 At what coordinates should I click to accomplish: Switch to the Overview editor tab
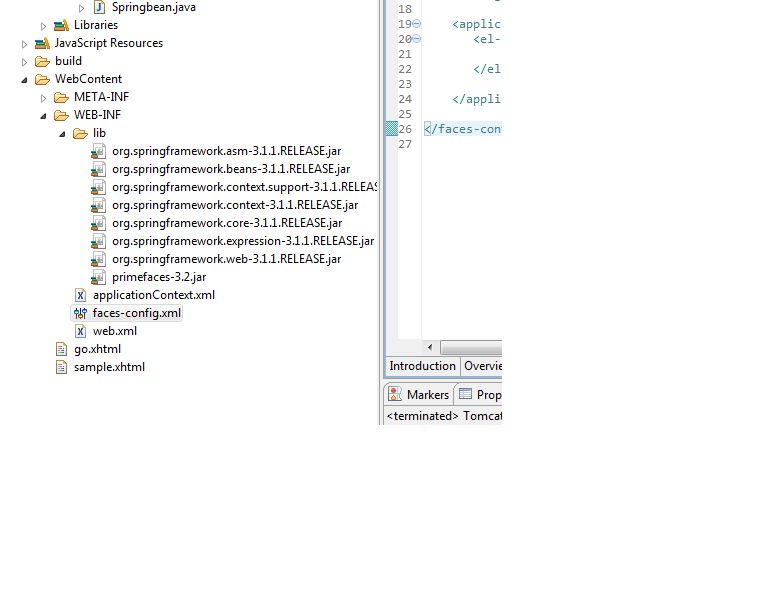point(482,366)
